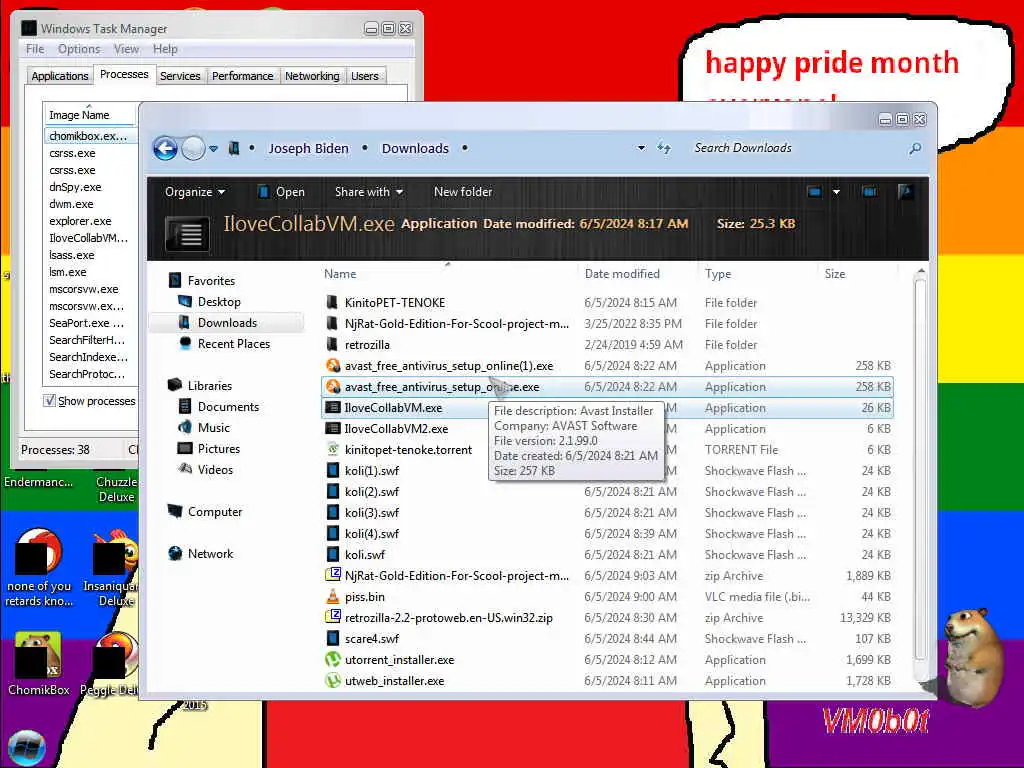
Task: Select dnSpy.exe process in Task Manager
Action: 75,187
